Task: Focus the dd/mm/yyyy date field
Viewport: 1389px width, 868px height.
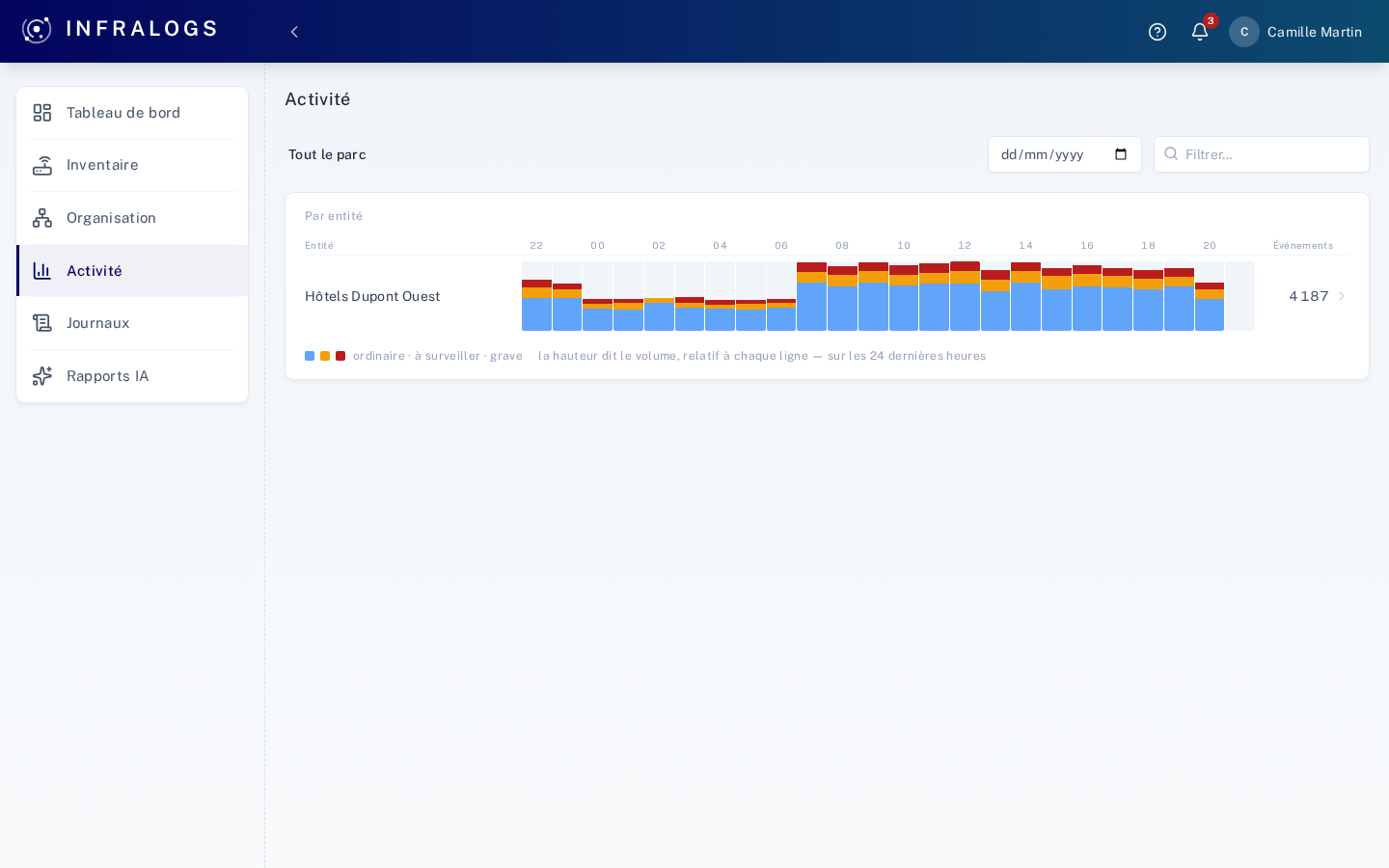Action: pos(1065,154)
